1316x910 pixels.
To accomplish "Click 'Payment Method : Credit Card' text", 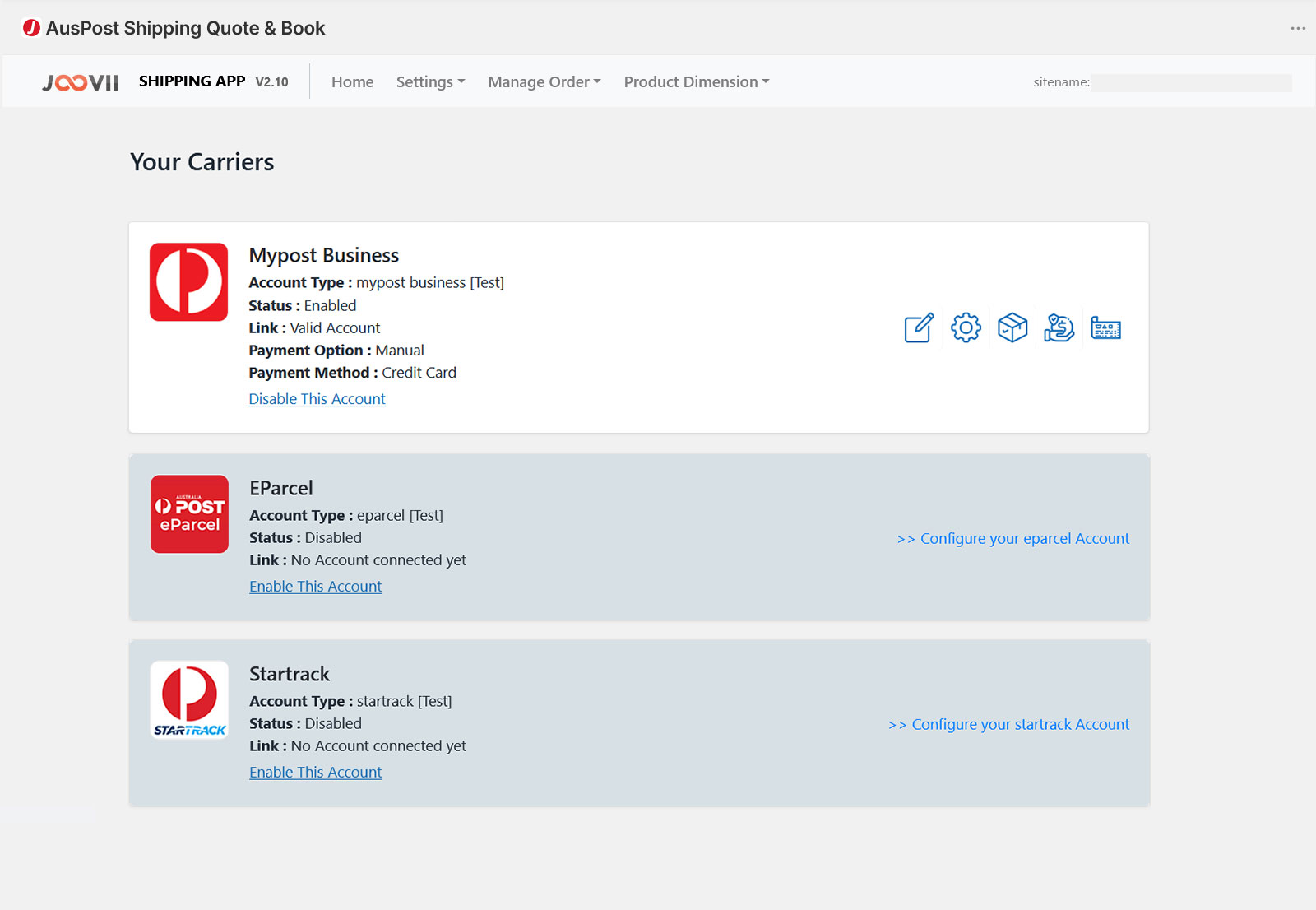I will click(353, 373).
